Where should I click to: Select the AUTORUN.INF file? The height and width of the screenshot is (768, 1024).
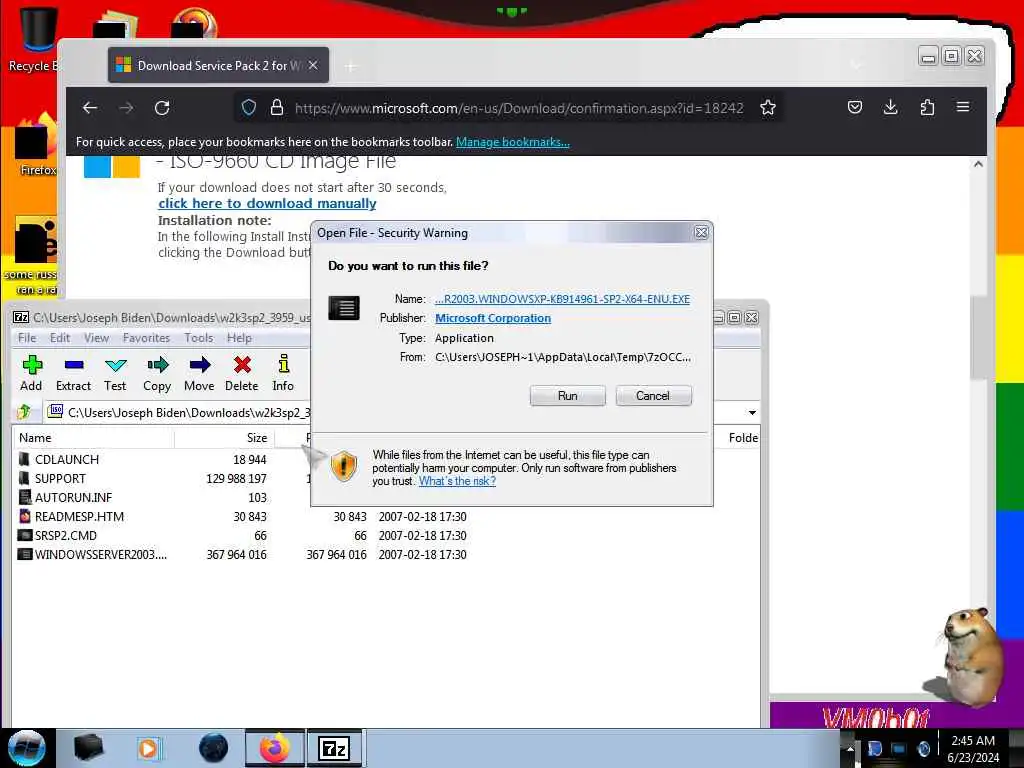coord(161,498)
